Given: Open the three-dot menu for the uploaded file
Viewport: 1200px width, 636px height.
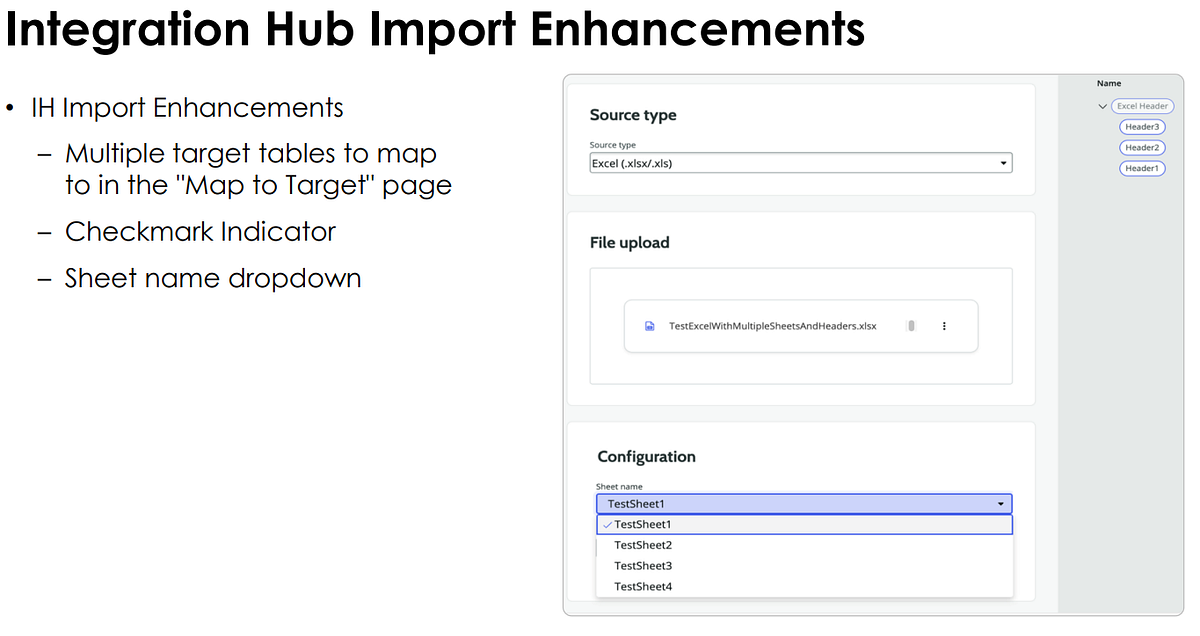Looking at the screenshot, I should point(943,325).
